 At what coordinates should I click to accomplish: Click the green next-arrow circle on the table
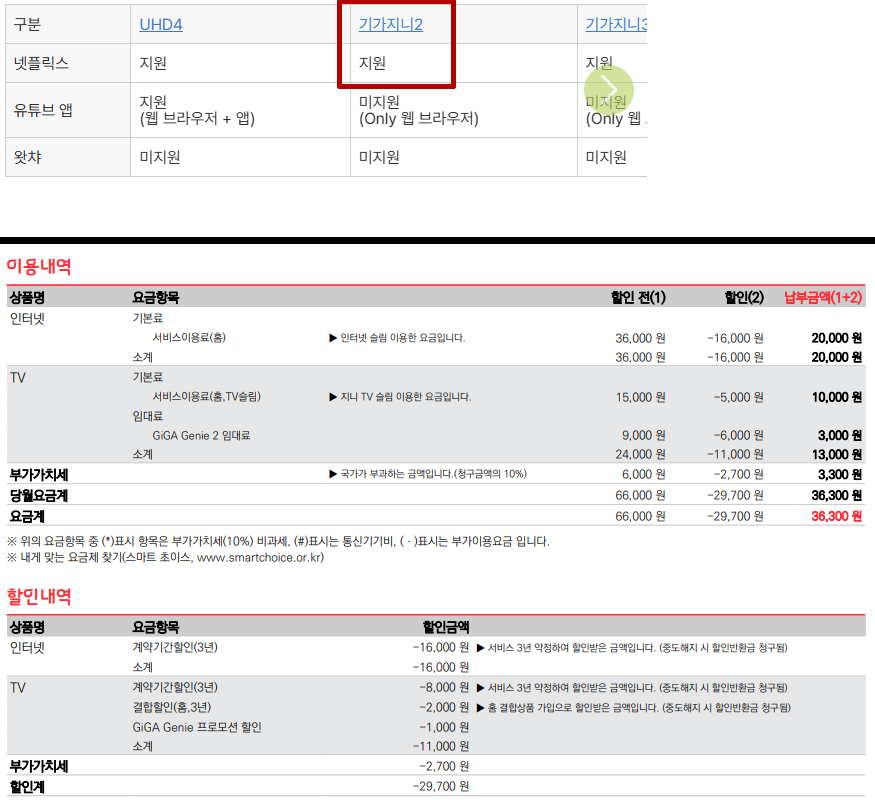609,90
